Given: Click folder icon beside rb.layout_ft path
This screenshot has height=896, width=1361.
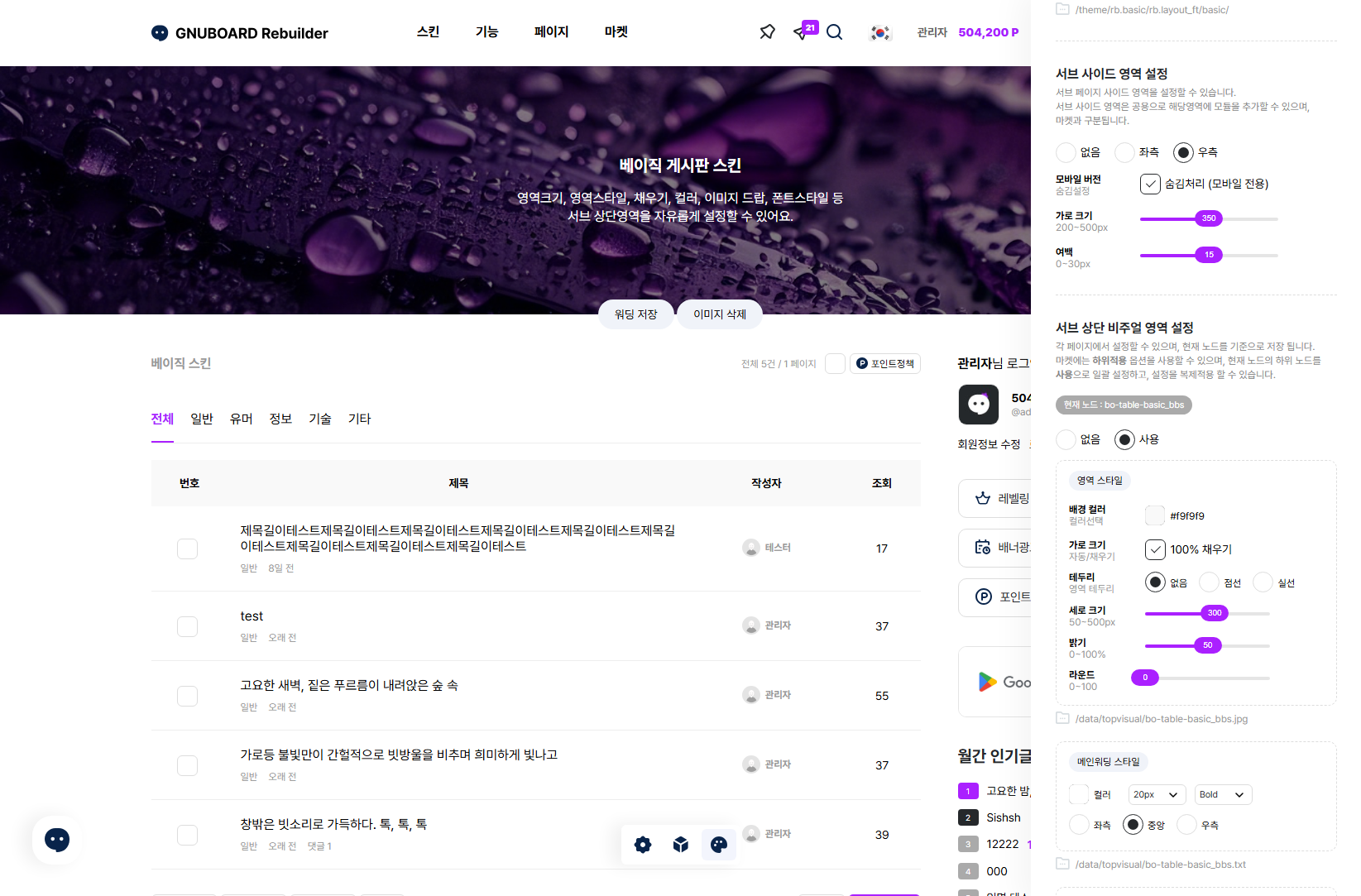Looking at the screenshot, I should [1063, 9].
